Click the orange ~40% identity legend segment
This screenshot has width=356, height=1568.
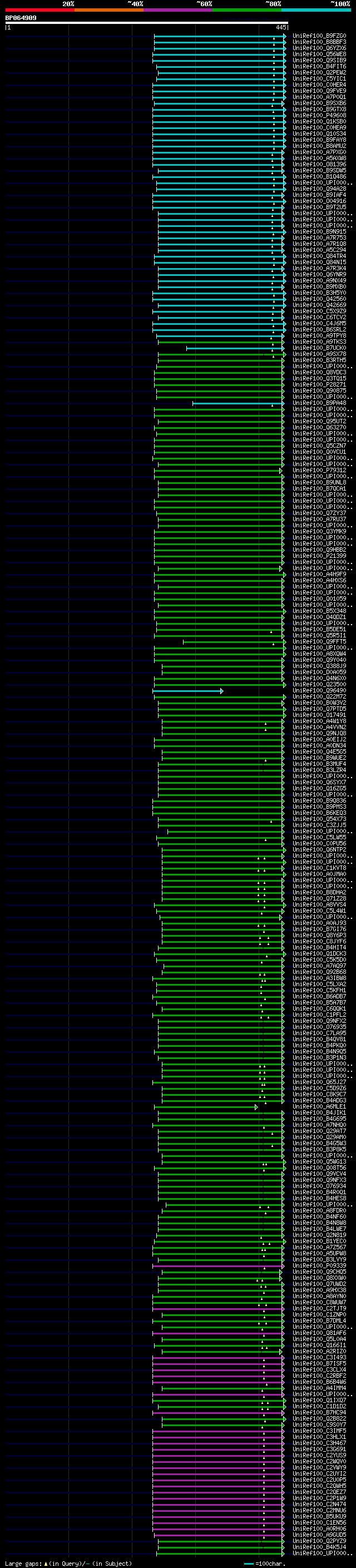(109, 10)
